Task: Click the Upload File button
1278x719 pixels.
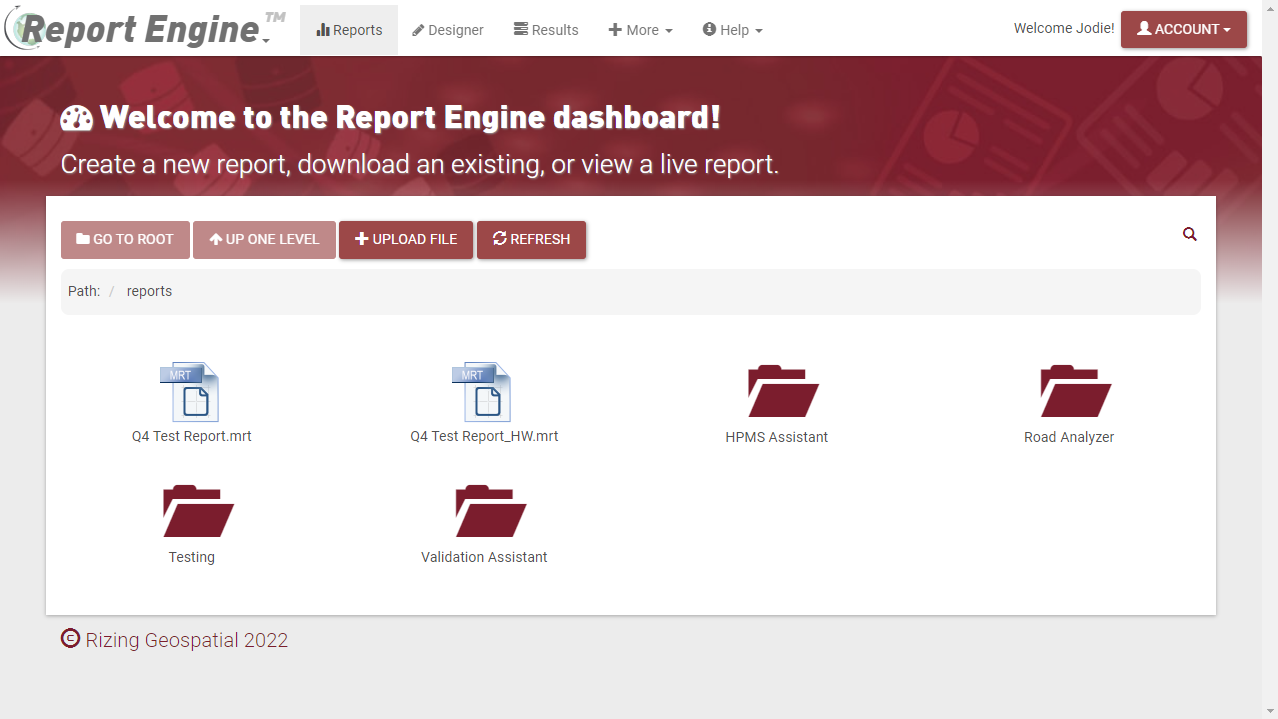Action: [x=406, y=239]
